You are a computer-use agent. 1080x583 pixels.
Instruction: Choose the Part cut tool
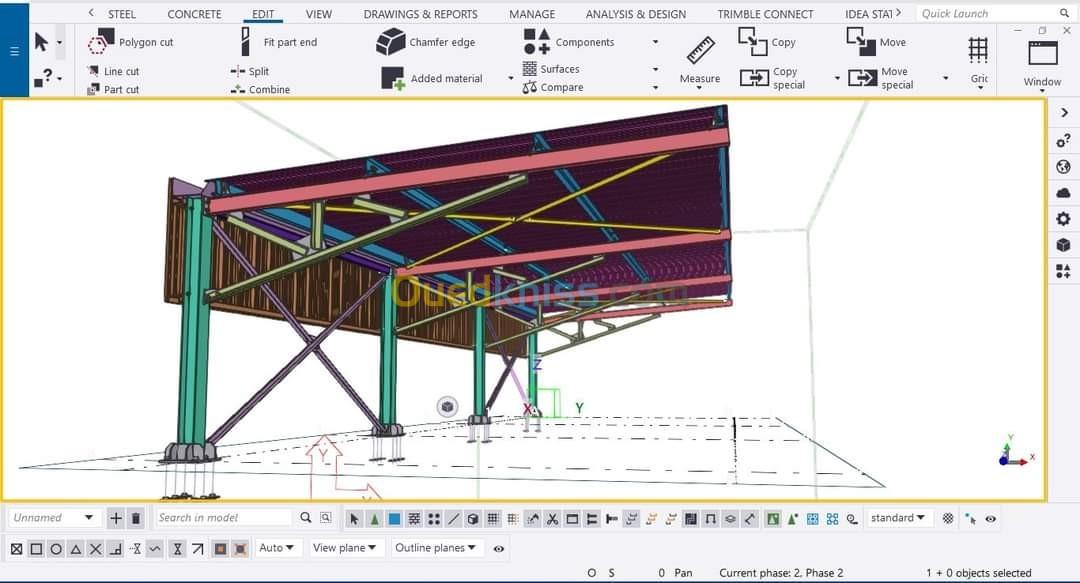pos(114,90)
